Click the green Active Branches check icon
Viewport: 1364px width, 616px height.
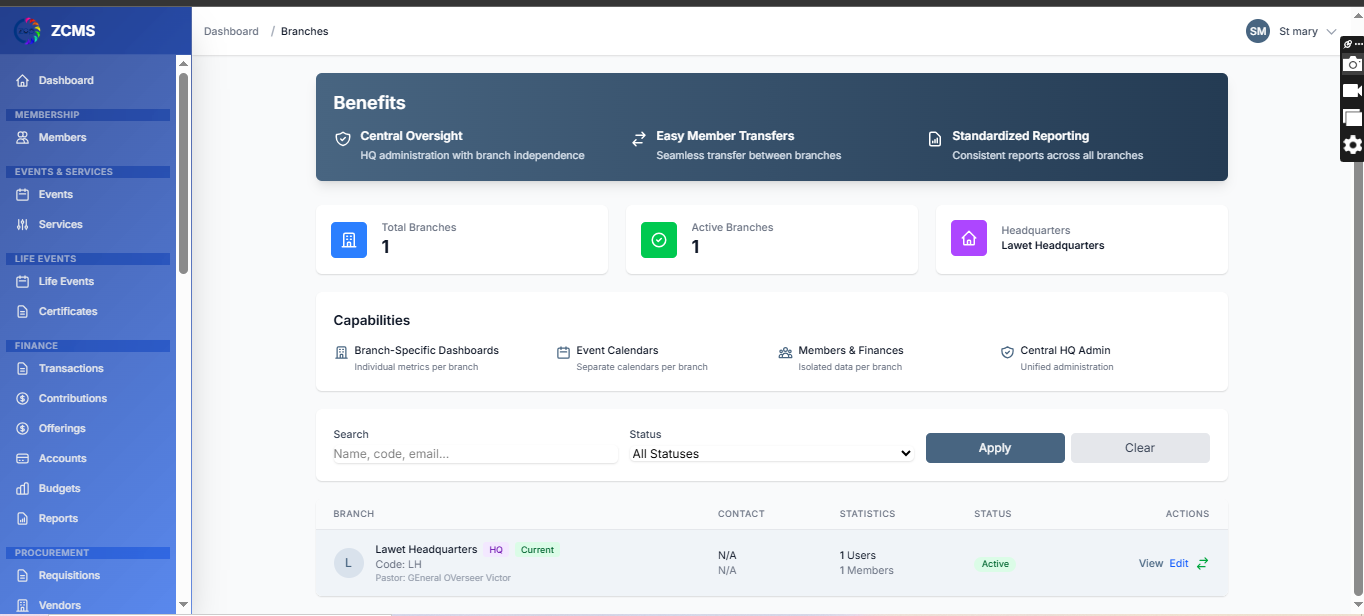pos(659,240)
